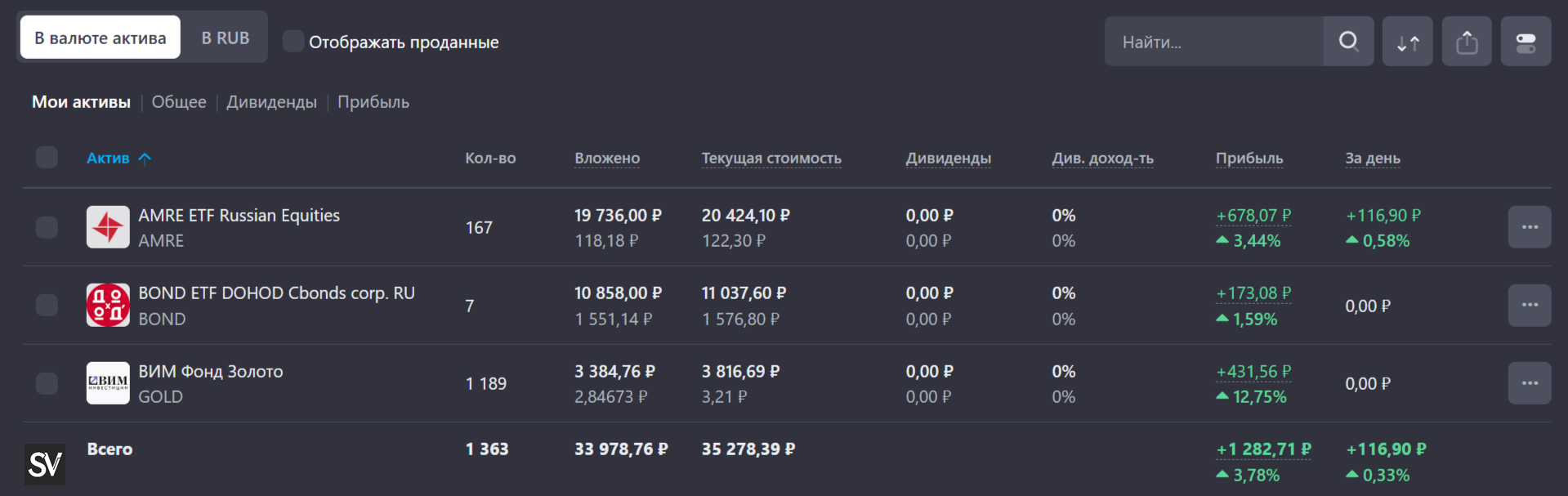1568x496 pixels.
Task: Tick the select-all header checkbox
Action: 47,157
